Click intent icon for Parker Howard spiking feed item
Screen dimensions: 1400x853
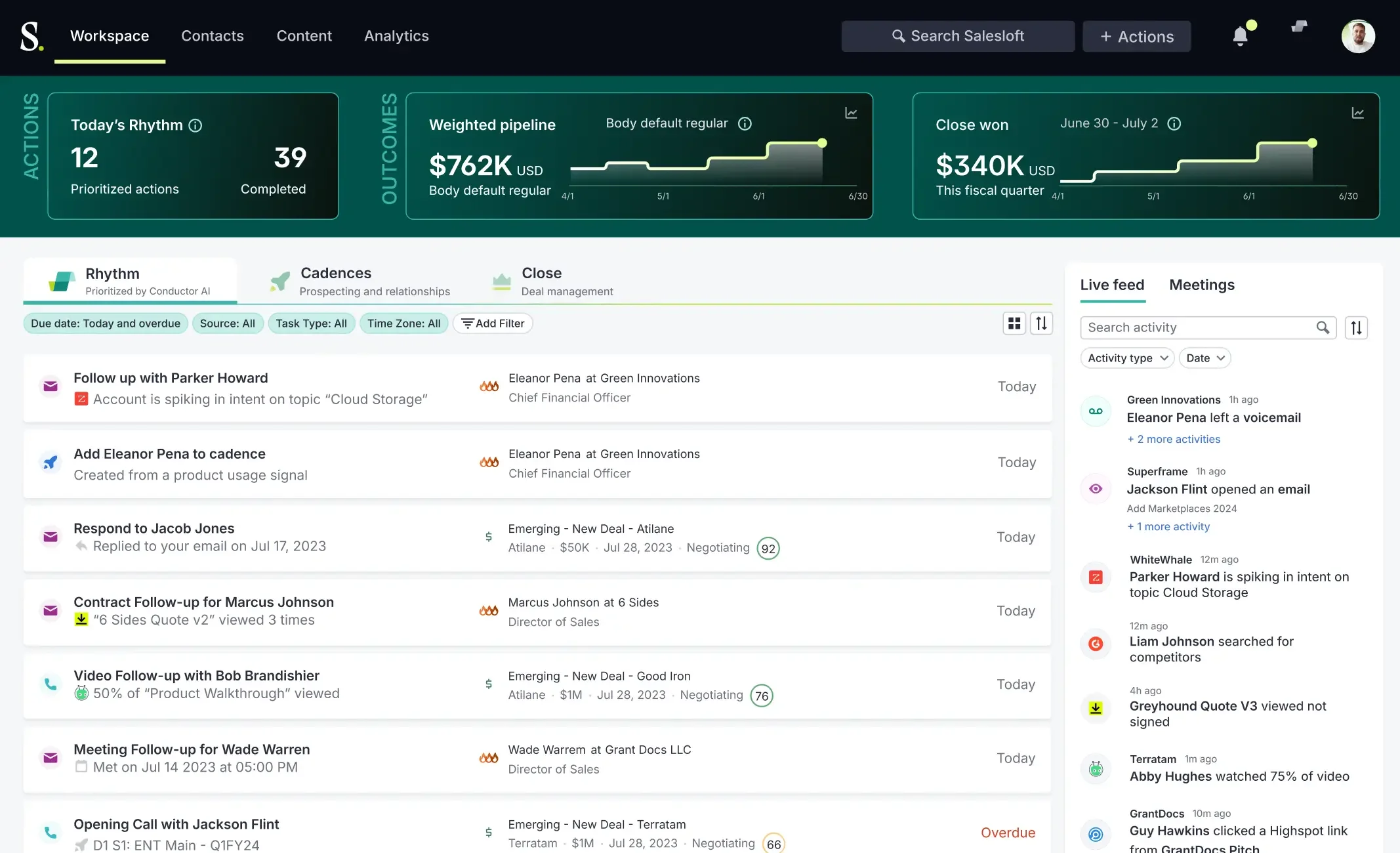coord(1096,577)
